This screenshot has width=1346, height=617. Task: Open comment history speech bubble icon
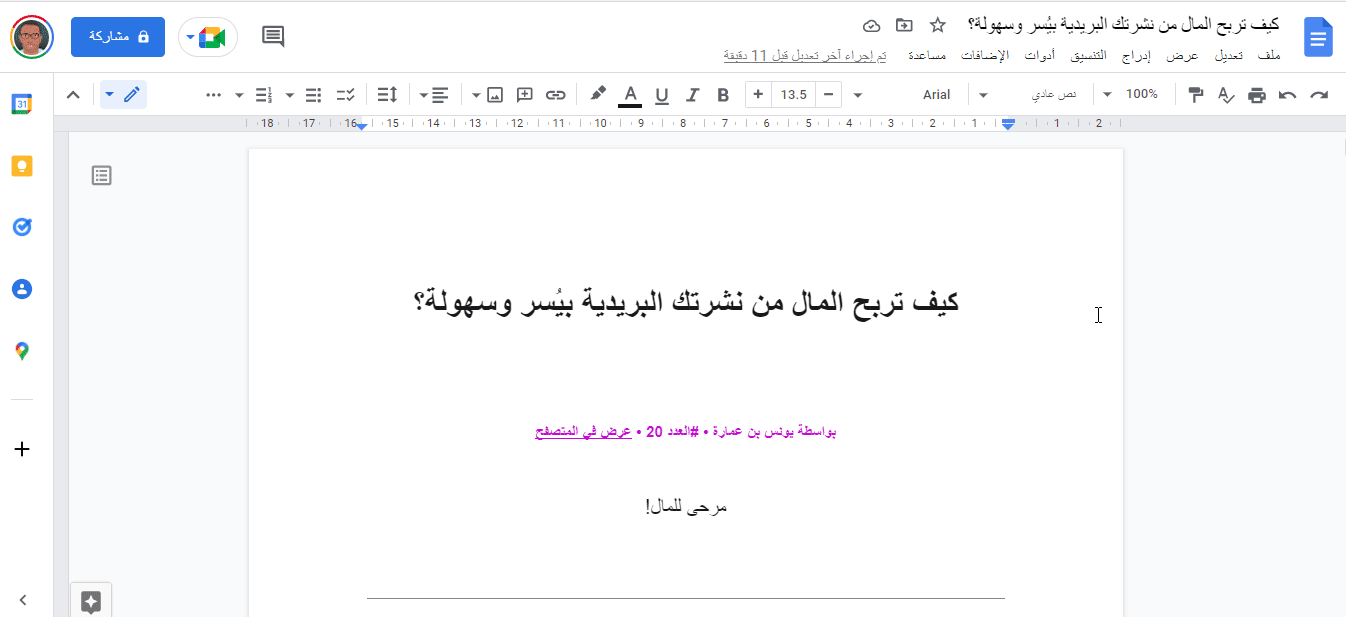click(x=273, y=37)
